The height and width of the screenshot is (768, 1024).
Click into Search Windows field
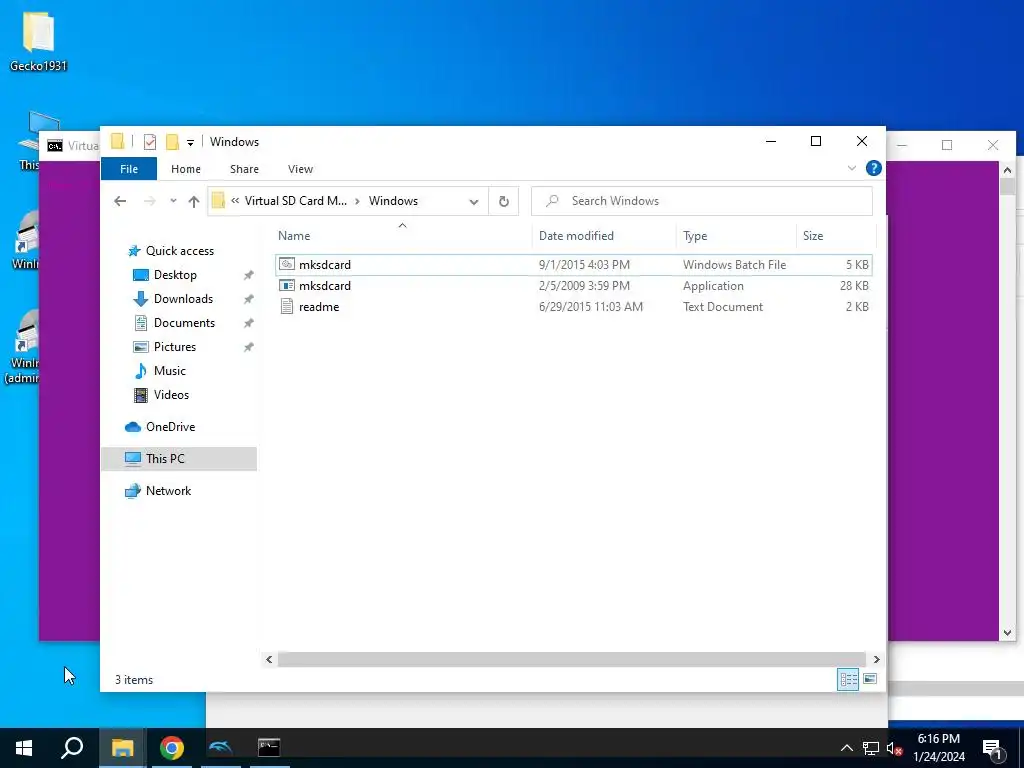701,201
